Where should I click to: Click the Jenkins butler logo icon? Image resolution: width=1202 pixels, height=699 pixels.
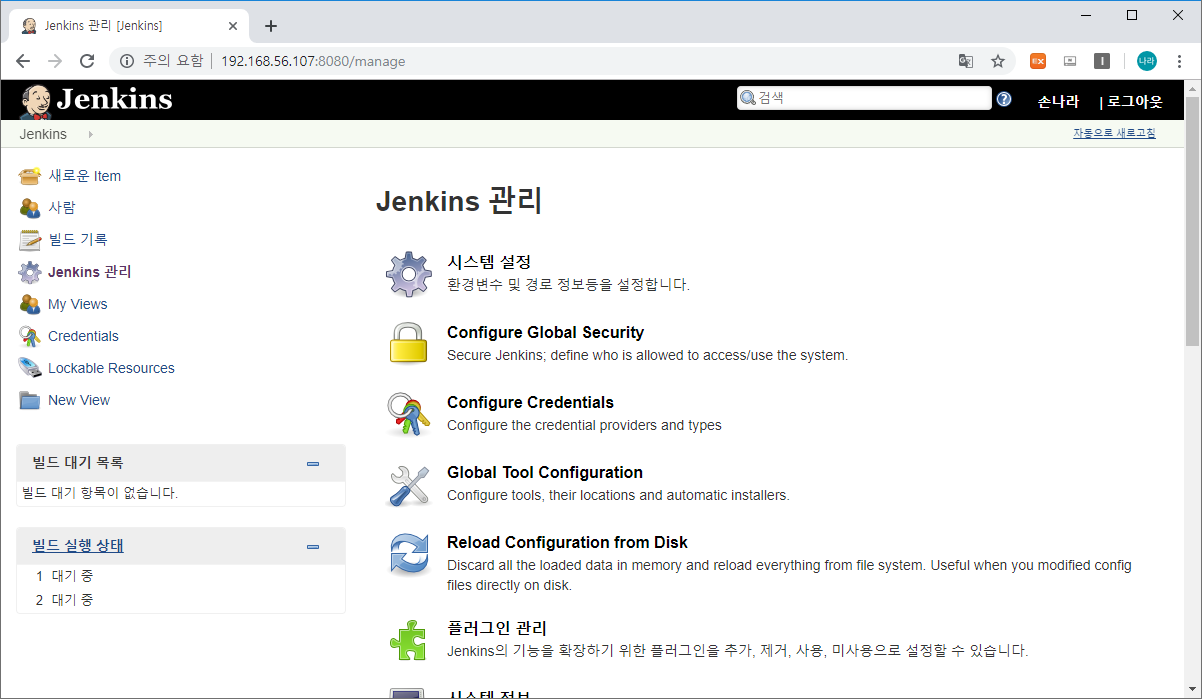point(35,100)
